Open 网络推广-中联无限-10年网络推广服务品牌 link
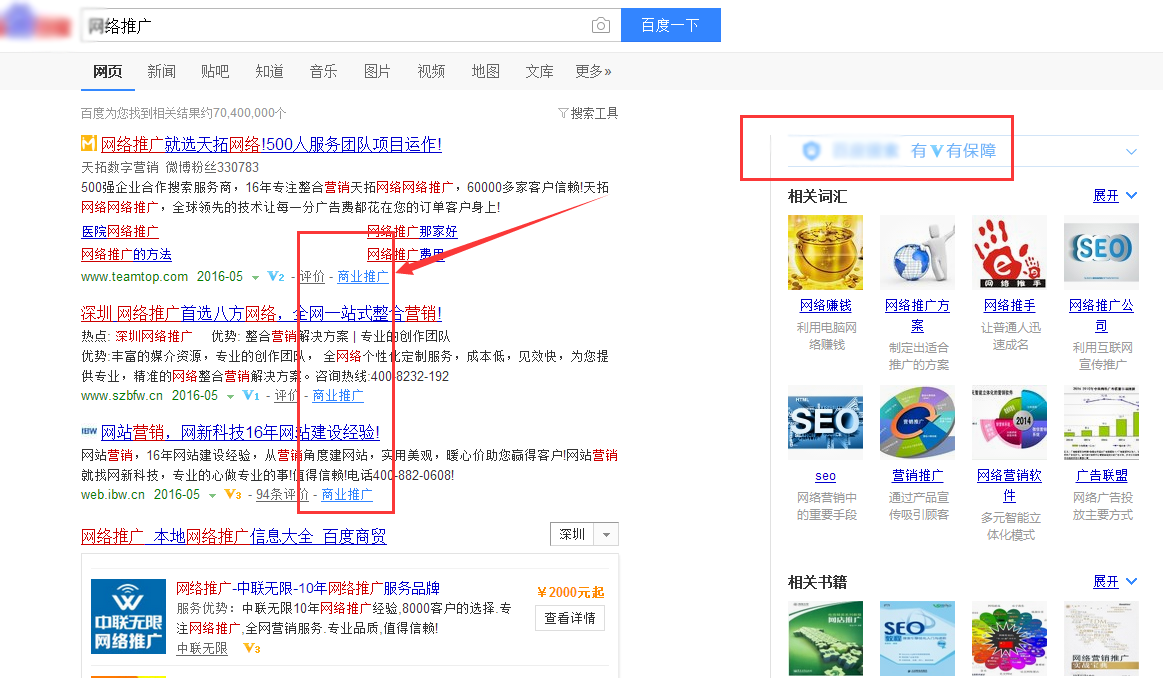The image size is (1163, 678). [308, 588]
